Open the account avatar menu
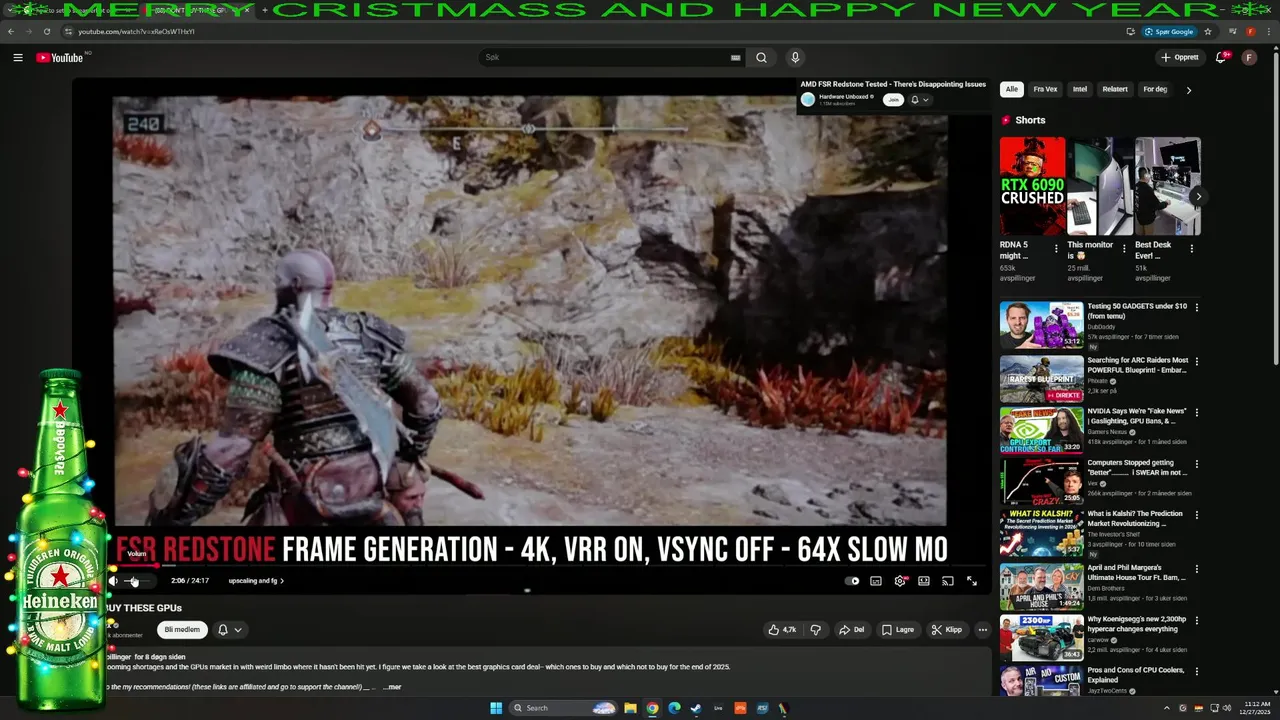 (x=1249, y=58)
